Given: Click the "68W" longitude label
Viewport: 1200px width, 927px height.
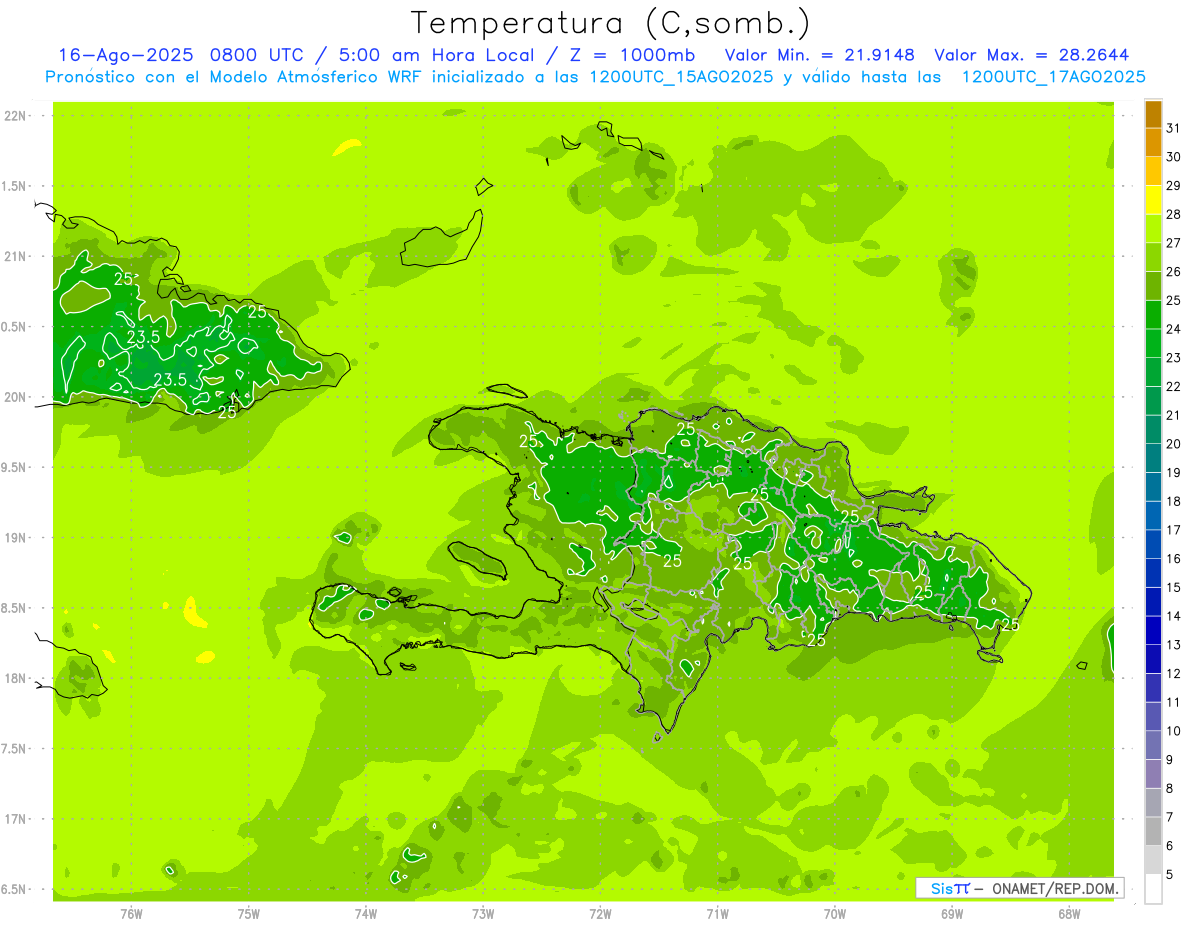Looking at the screenshot, I should pyautogui.click(x=1069, y=914).
